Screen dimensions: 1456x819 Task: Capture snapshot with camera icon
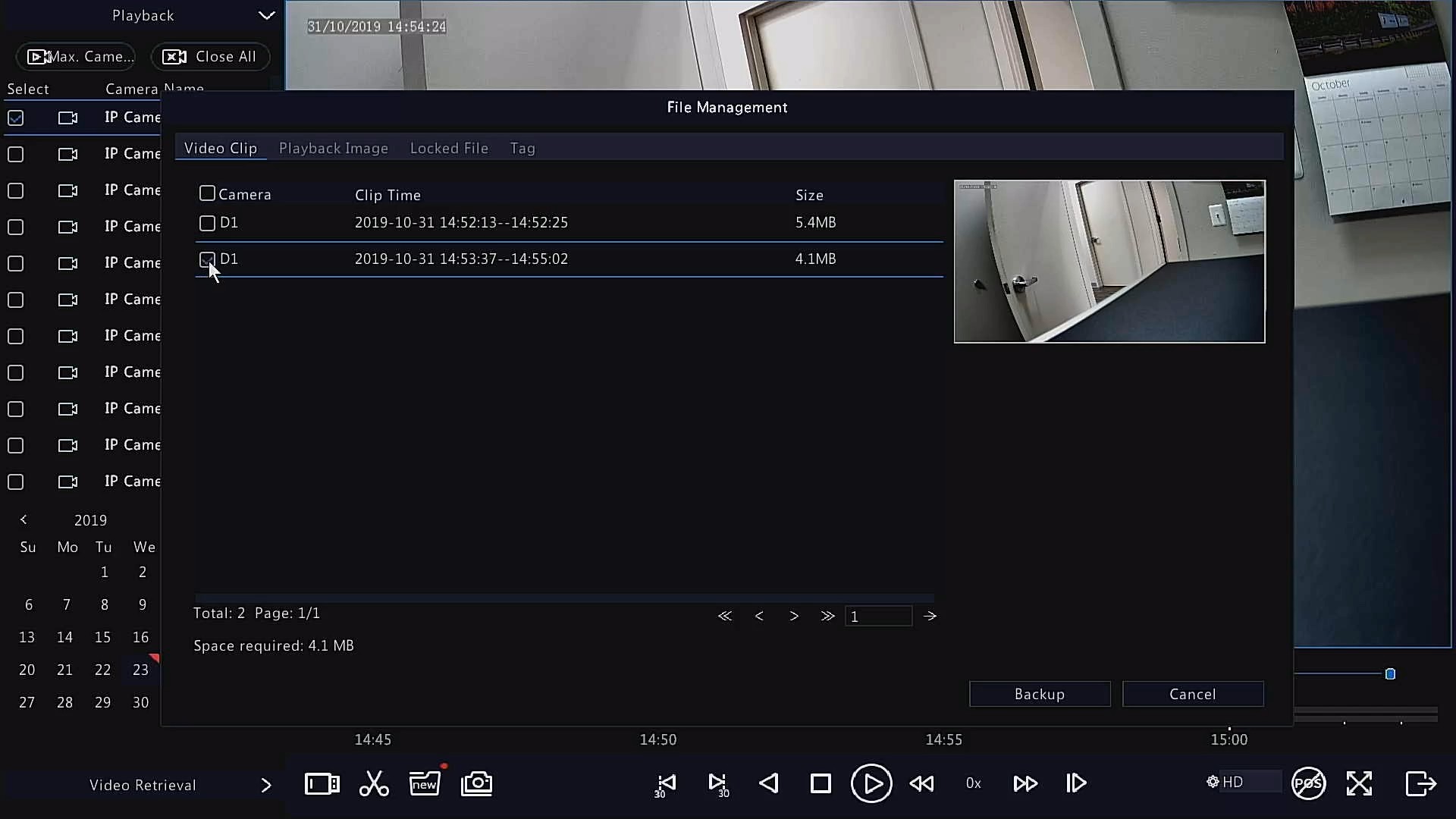coord(476,783)
